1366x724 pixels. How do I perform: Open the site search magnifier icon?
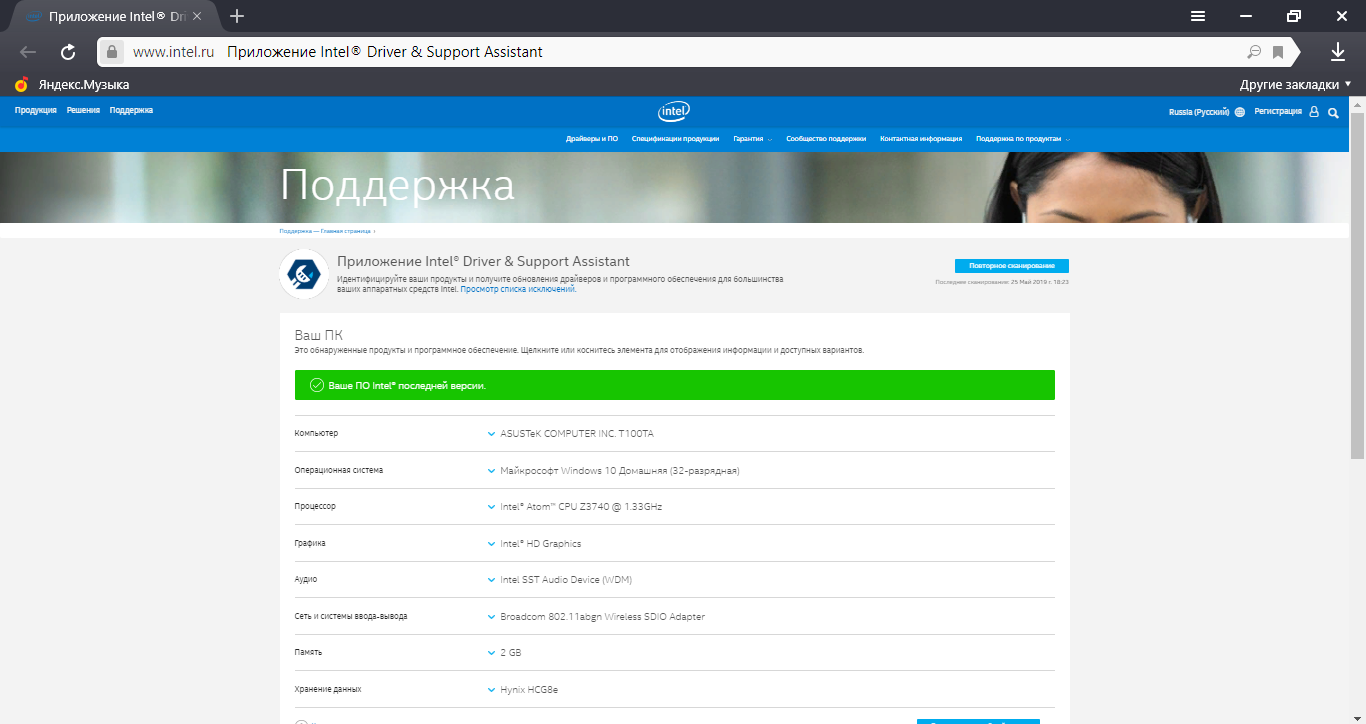(1333, 112)
